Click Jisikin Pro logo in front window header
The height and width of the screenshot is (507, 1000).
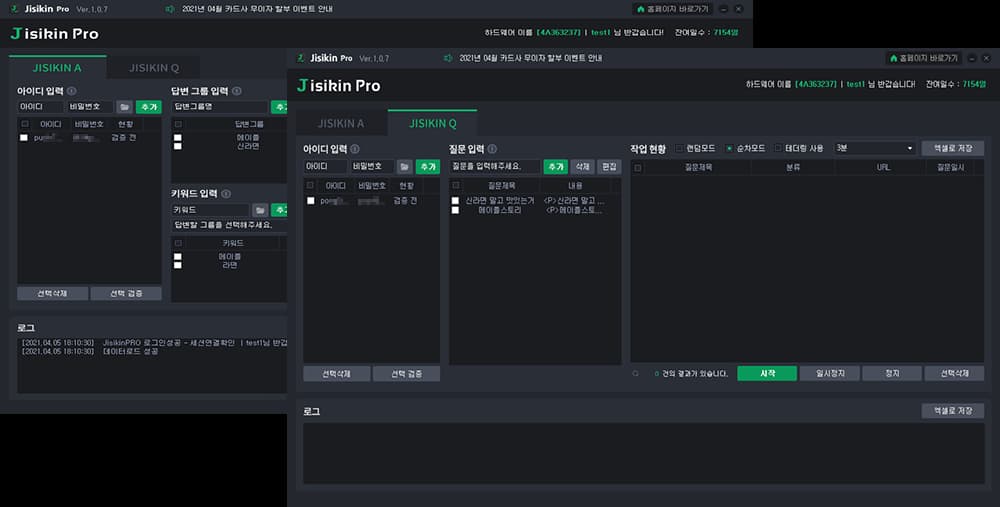tap(339, 85)
